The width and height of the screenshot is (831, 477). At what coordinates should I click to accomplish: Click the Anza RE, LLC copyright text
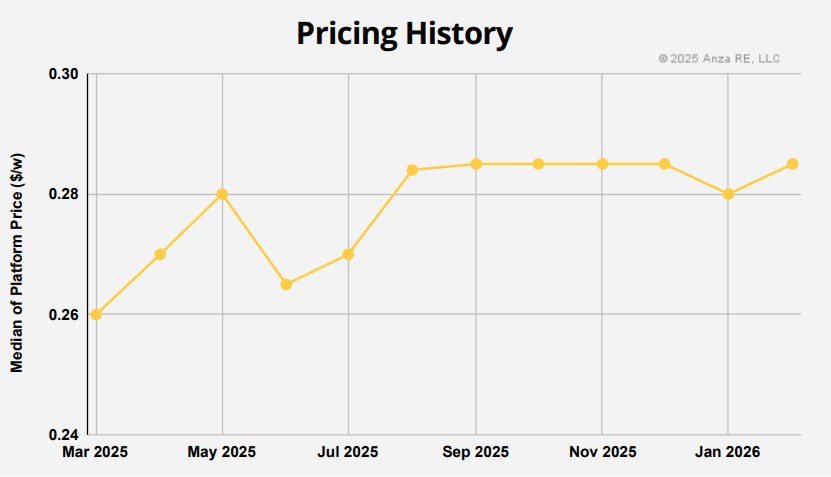pyautogui.click(x=719, y=59)
